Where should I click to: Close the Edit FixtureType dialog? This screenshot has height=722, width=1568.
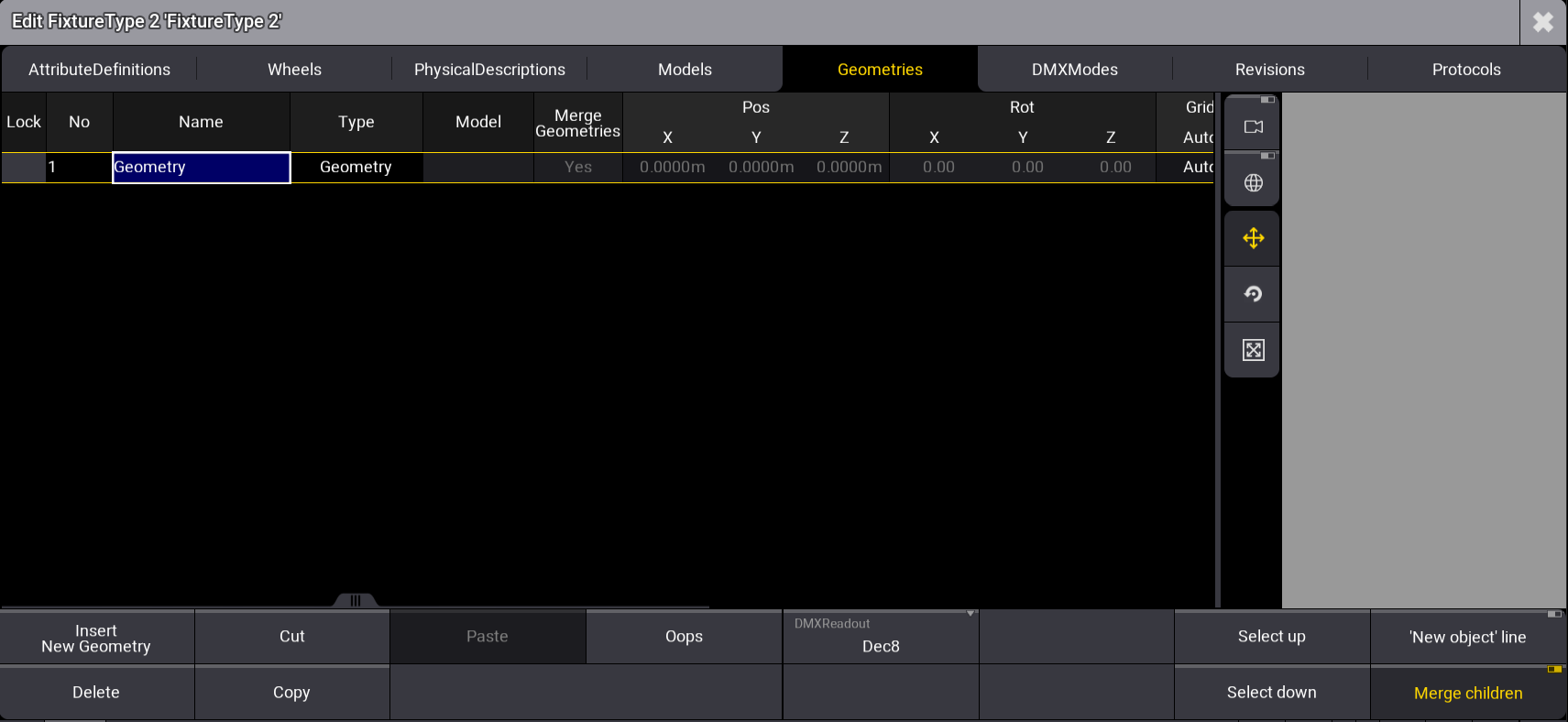tap(1543, 22)
